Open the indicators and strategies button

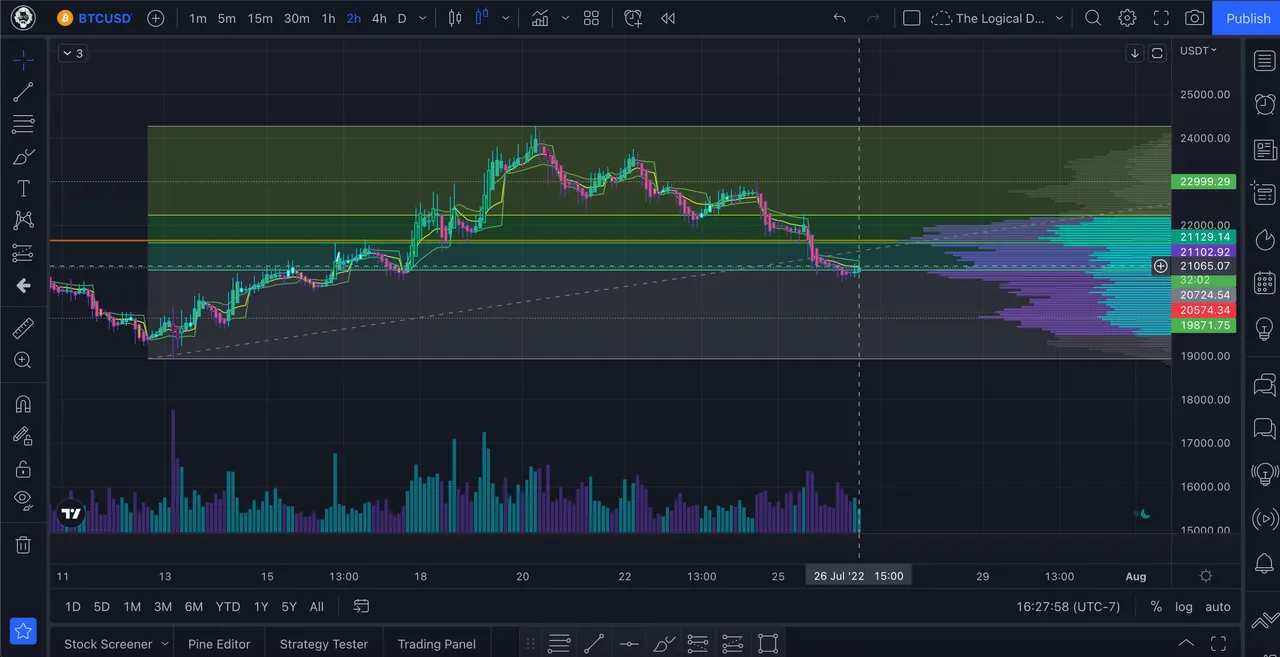click(540, 18)
